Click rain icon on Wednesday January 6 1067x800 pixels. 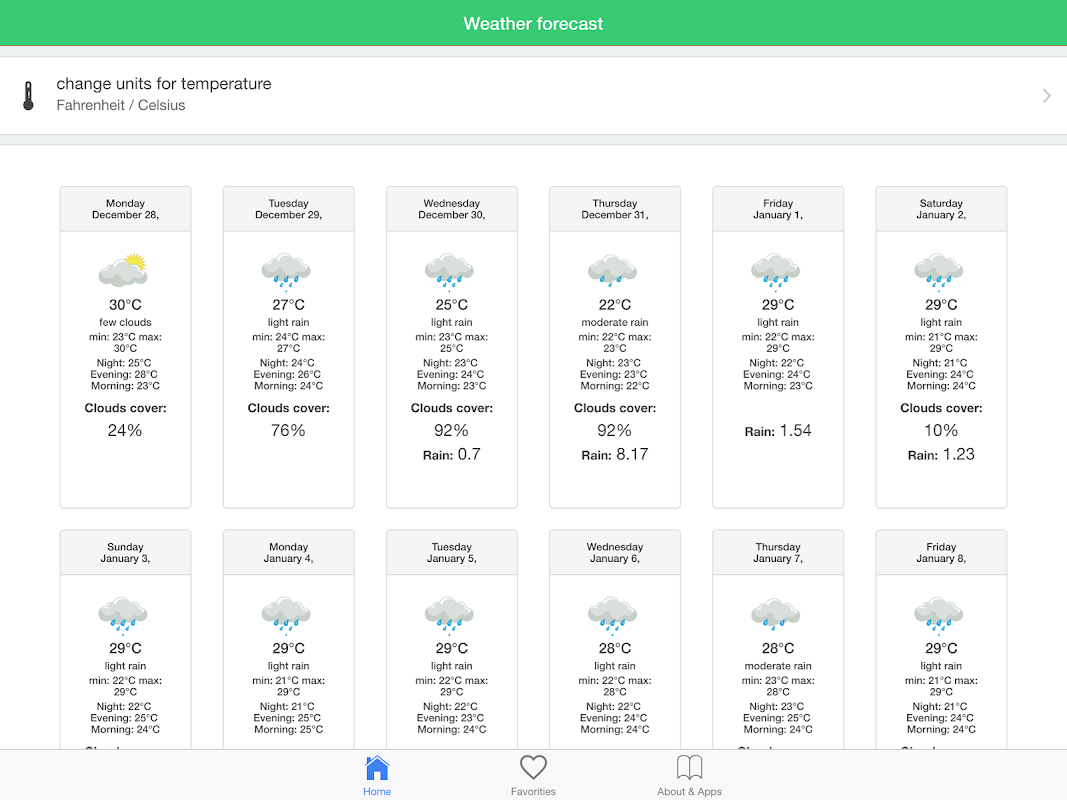click(x=613, y=614)
